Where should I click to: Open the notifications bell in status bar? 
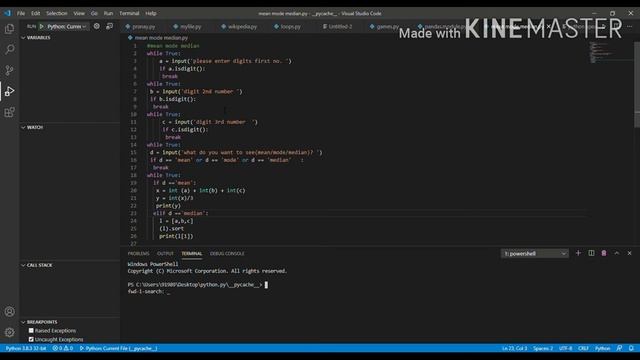click(631, 348)
